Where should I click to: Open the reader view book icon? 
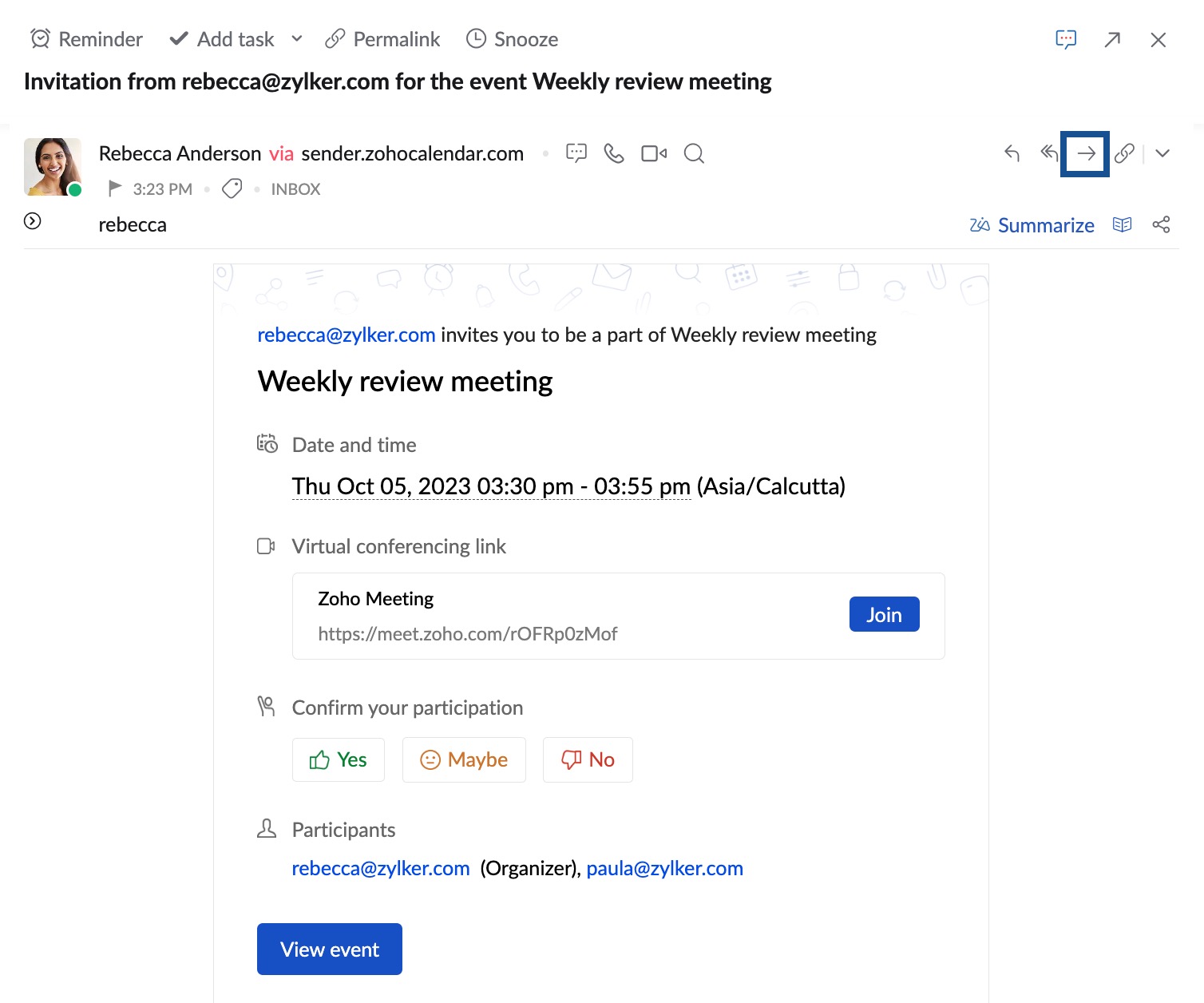(x=1122, y=225)
